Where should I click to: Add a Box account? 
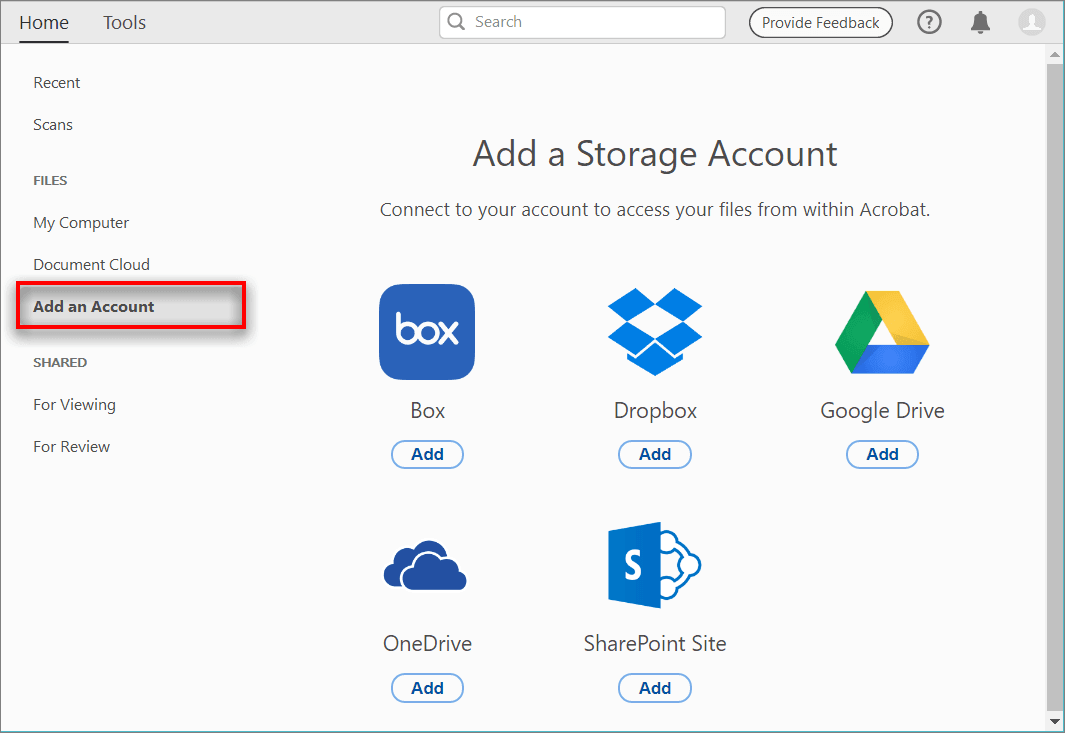point(427,454)
